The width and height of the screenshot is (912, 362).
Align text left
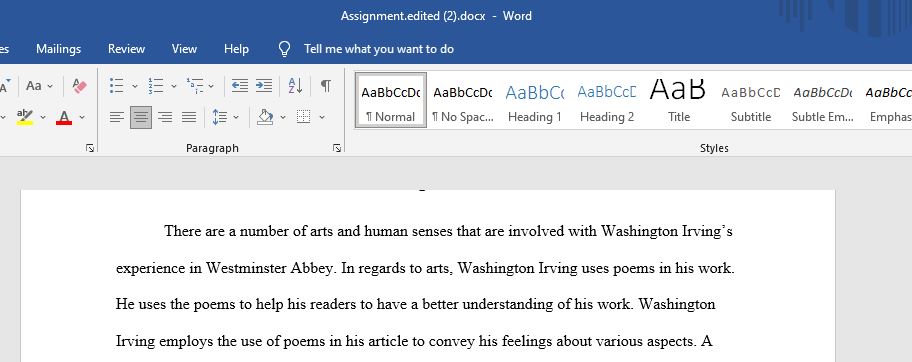[117, 118]
